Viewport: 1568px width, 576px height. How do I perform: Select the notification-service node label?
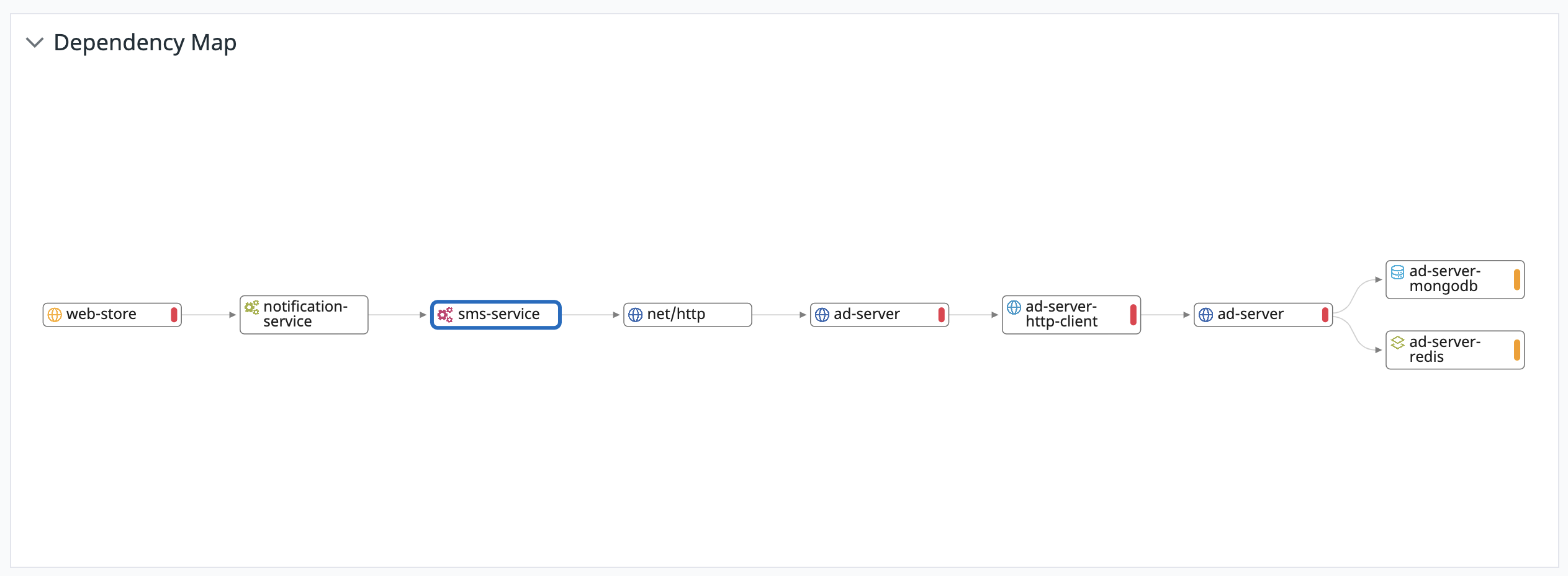pyautogui.click(x=305, y=314)
